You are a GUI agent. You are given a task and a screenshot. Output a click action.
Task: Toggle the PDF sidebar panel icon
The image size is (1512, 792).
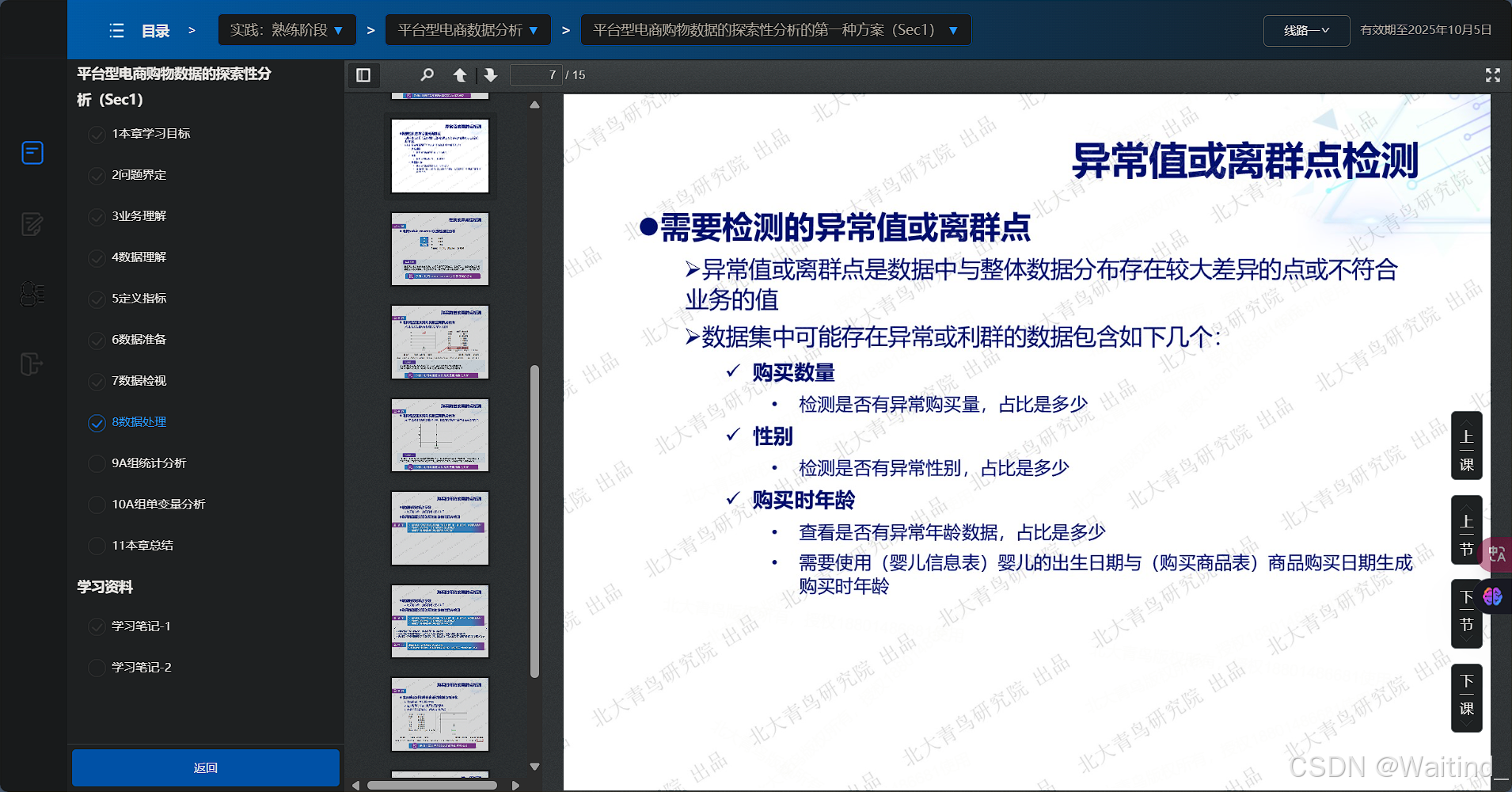(x=363, y=75)
